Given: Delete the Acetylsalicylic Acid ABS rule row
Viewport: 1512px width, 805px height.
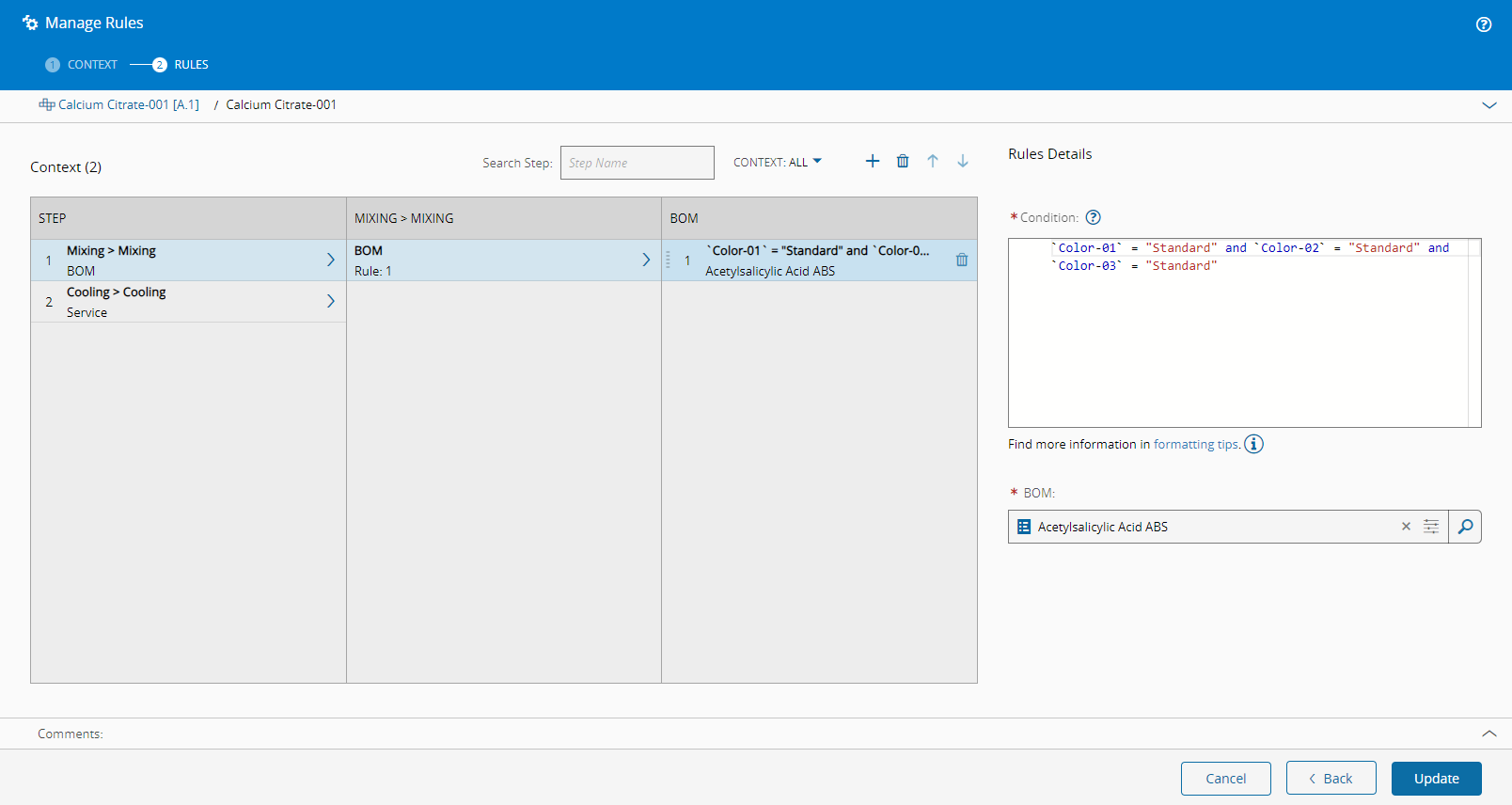Looking at the screenshot, I should click(x=962, y=260).
